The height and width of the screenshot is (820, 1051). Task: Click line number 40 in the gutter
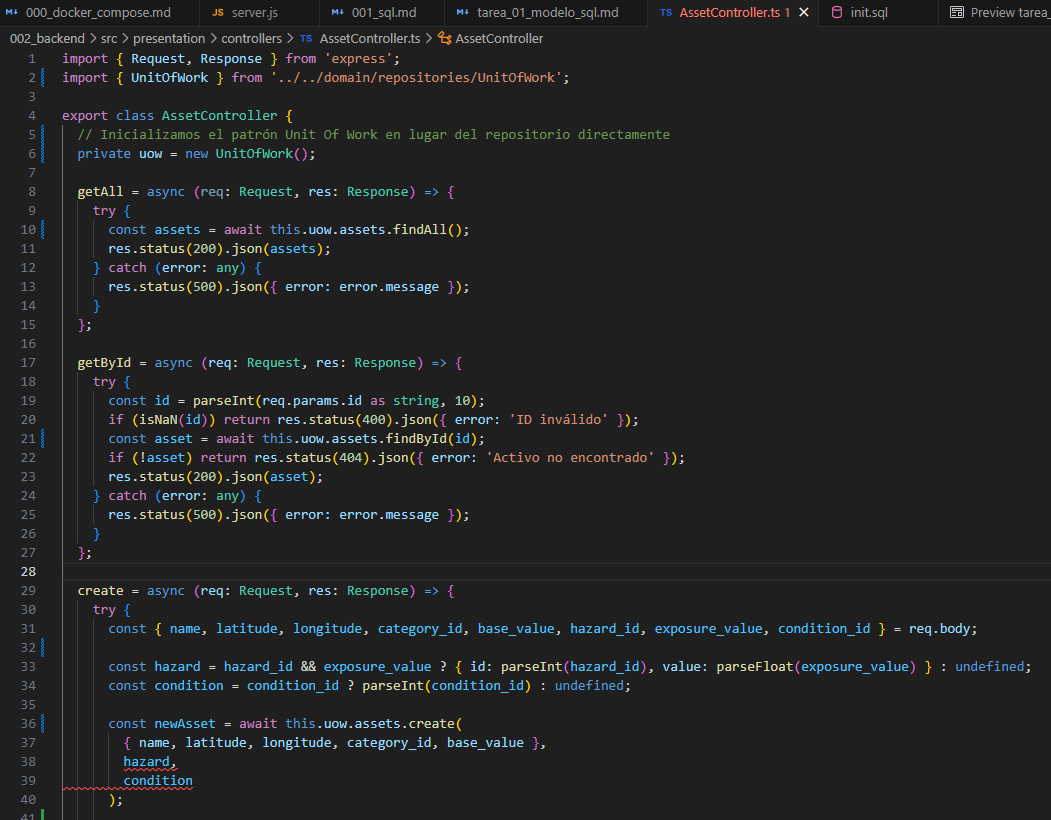28,800
